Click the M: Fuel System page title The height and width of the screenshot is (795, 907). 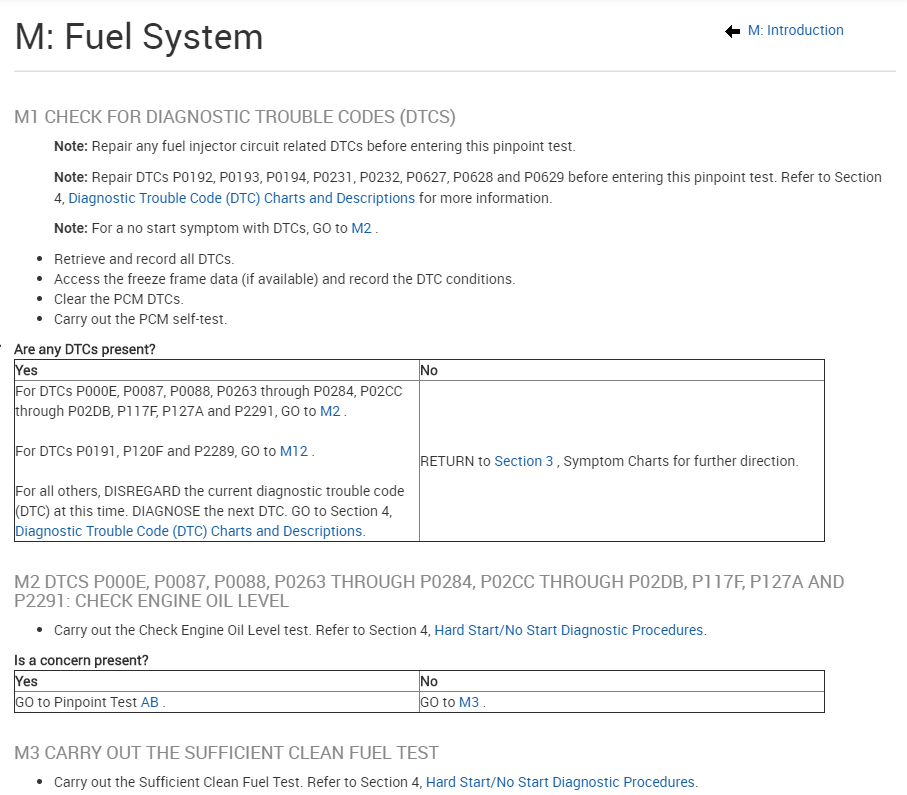coord(139,37)
